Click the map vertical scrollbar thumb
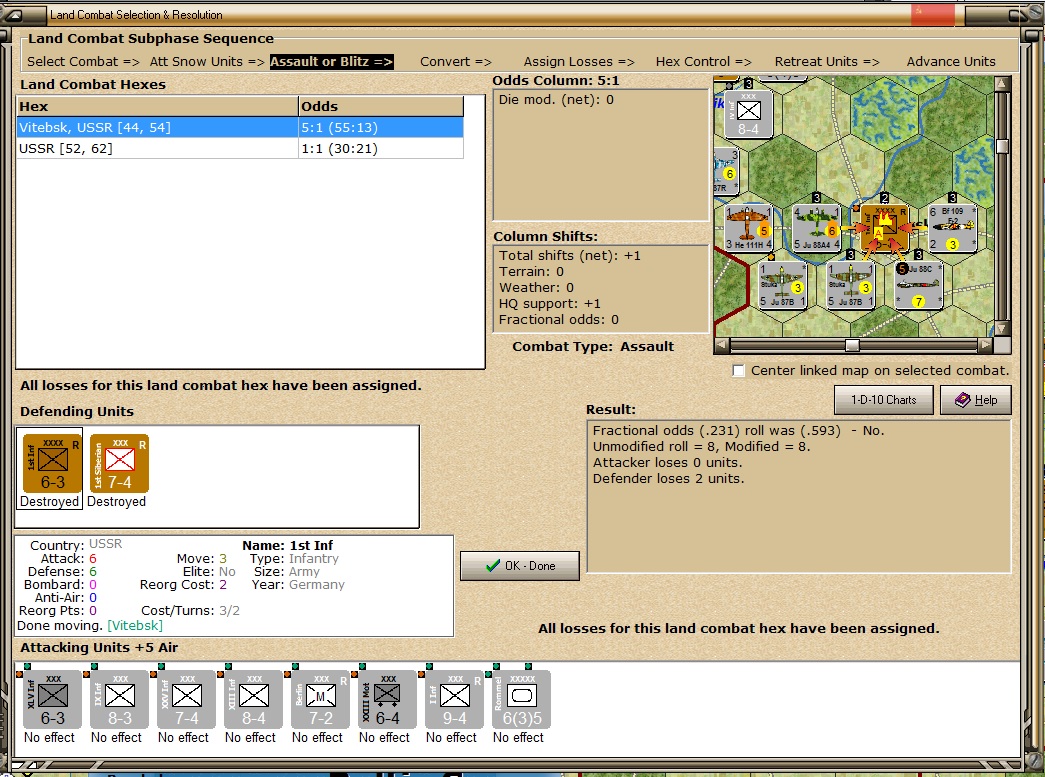Image resolution: width=1045 pixels, height=777 pixels. (x=1002, y=147)
